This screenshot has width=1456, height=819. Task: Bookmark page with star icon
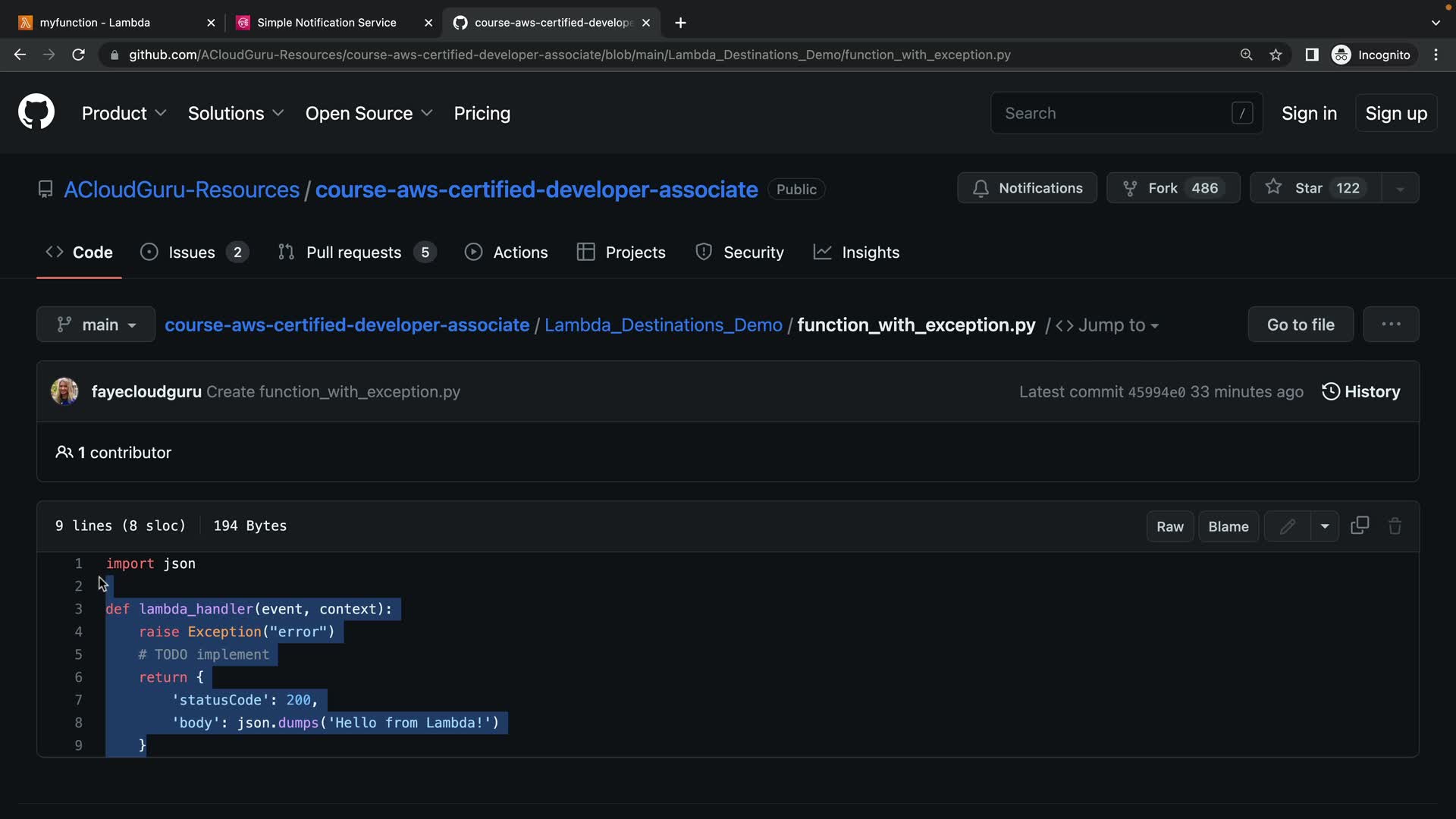click(1276, 55)
